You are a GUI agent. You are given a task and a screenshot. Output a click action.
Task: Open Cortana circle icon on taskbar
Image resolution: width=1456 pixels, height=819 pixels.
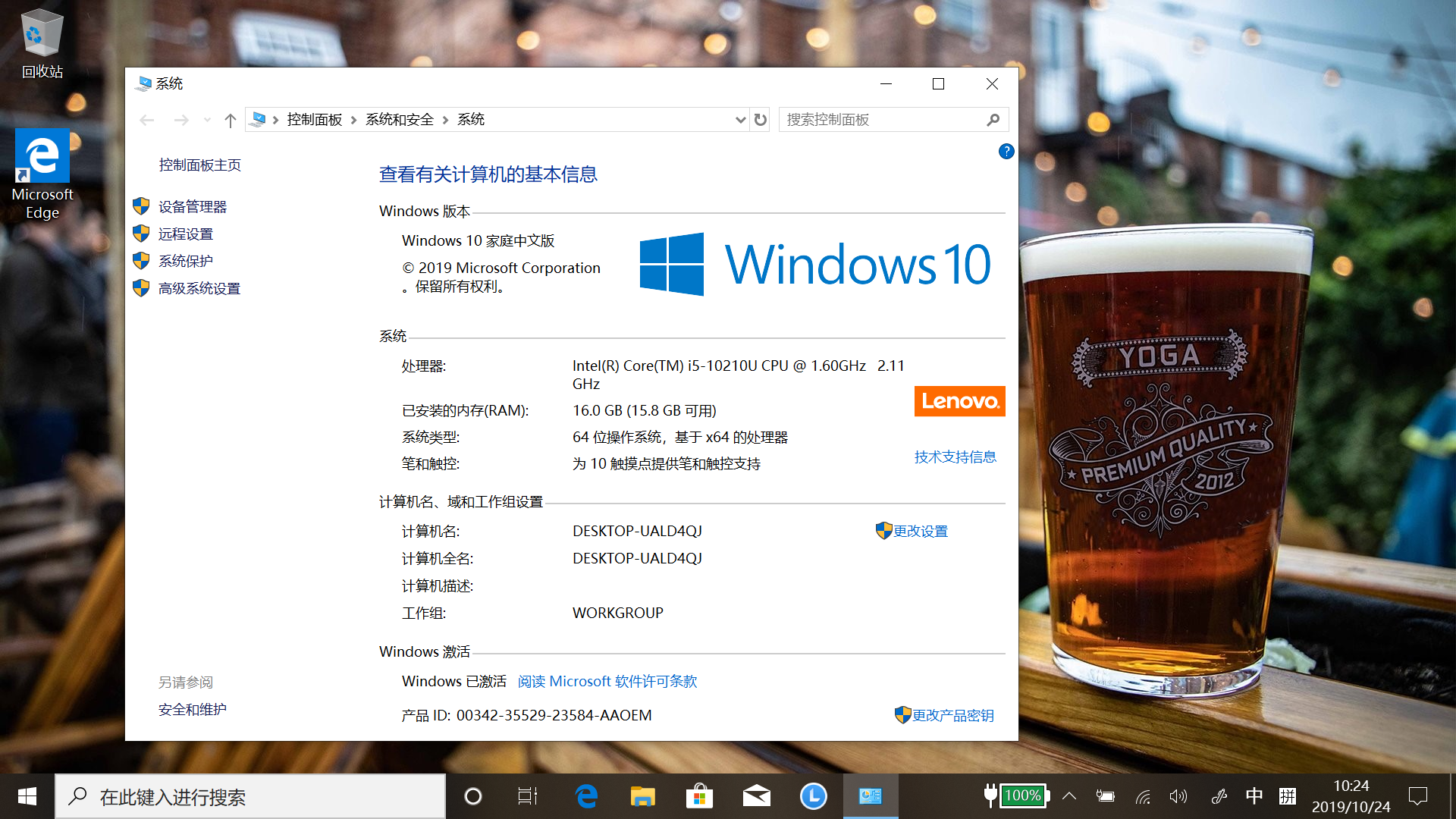472,796
